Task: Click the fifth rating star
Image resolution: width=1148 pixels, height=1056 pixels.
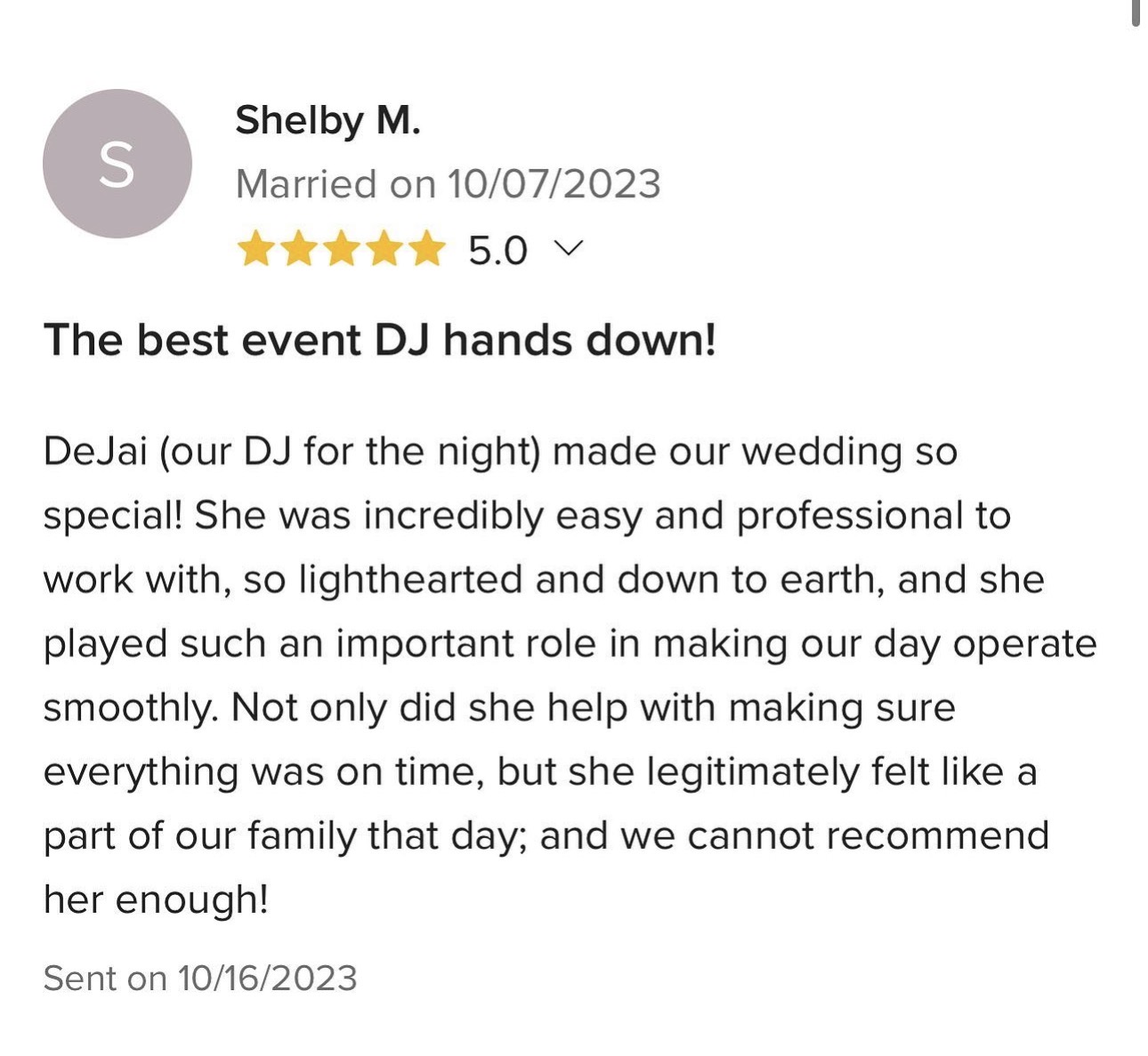Action: tap(426, 249)
